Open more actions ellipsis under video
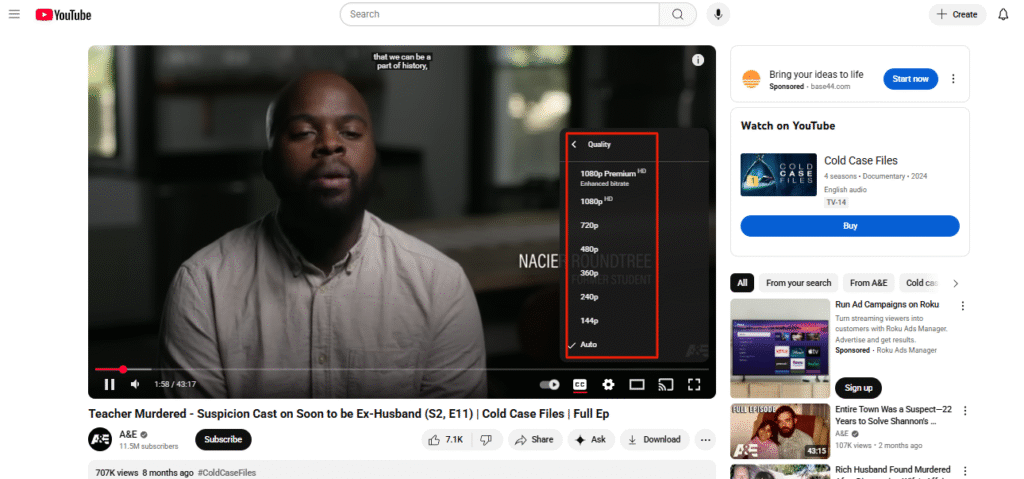Viewport: 1024px width, 479px height. tap(705, 439)
